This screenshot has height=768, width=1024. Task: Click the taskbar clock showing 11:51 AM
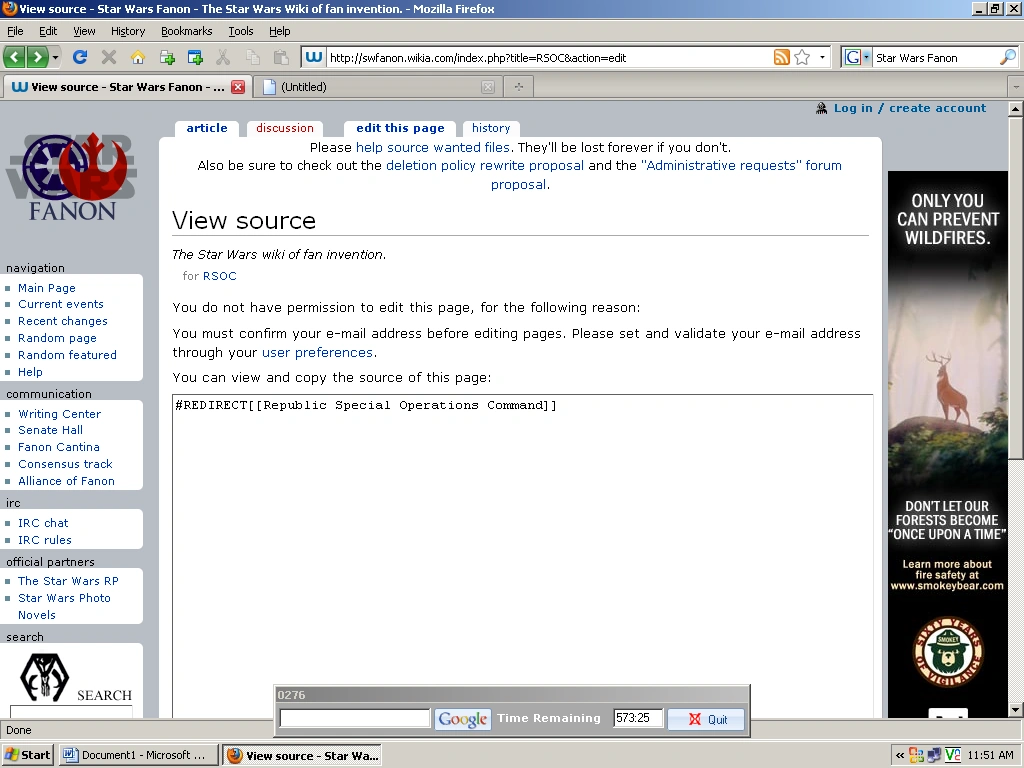tap(991, 756)
